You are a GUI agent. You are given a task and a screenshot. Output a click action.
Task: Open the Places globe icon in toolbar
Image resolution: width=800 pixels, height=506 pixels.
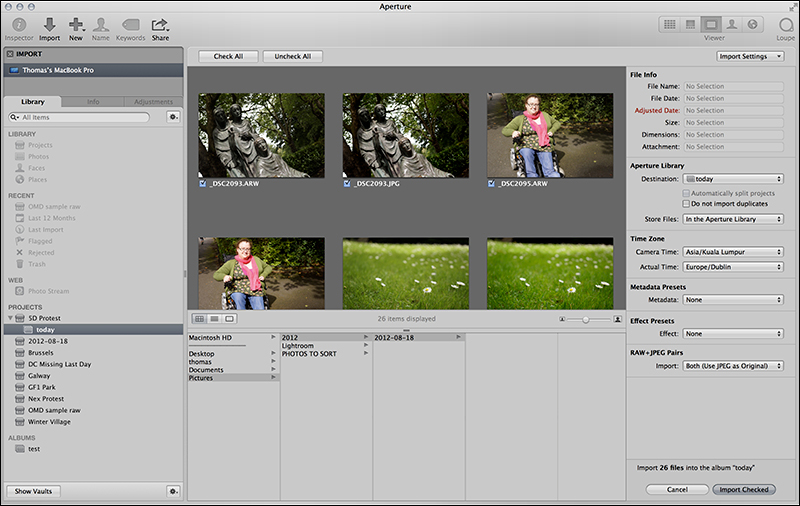click(753, 24)
